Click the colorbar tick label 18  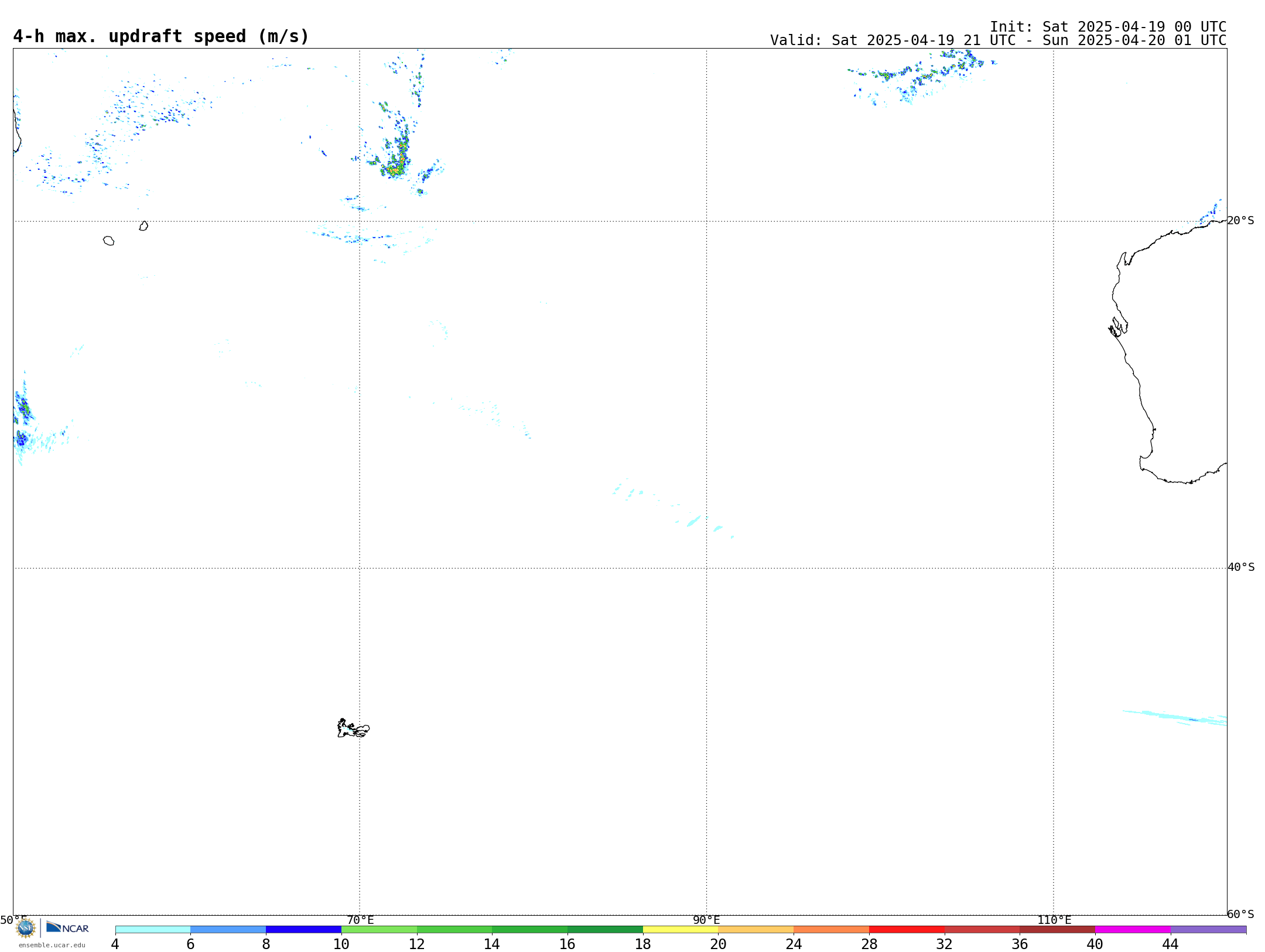pyautogui.click(x=643, y=944)
